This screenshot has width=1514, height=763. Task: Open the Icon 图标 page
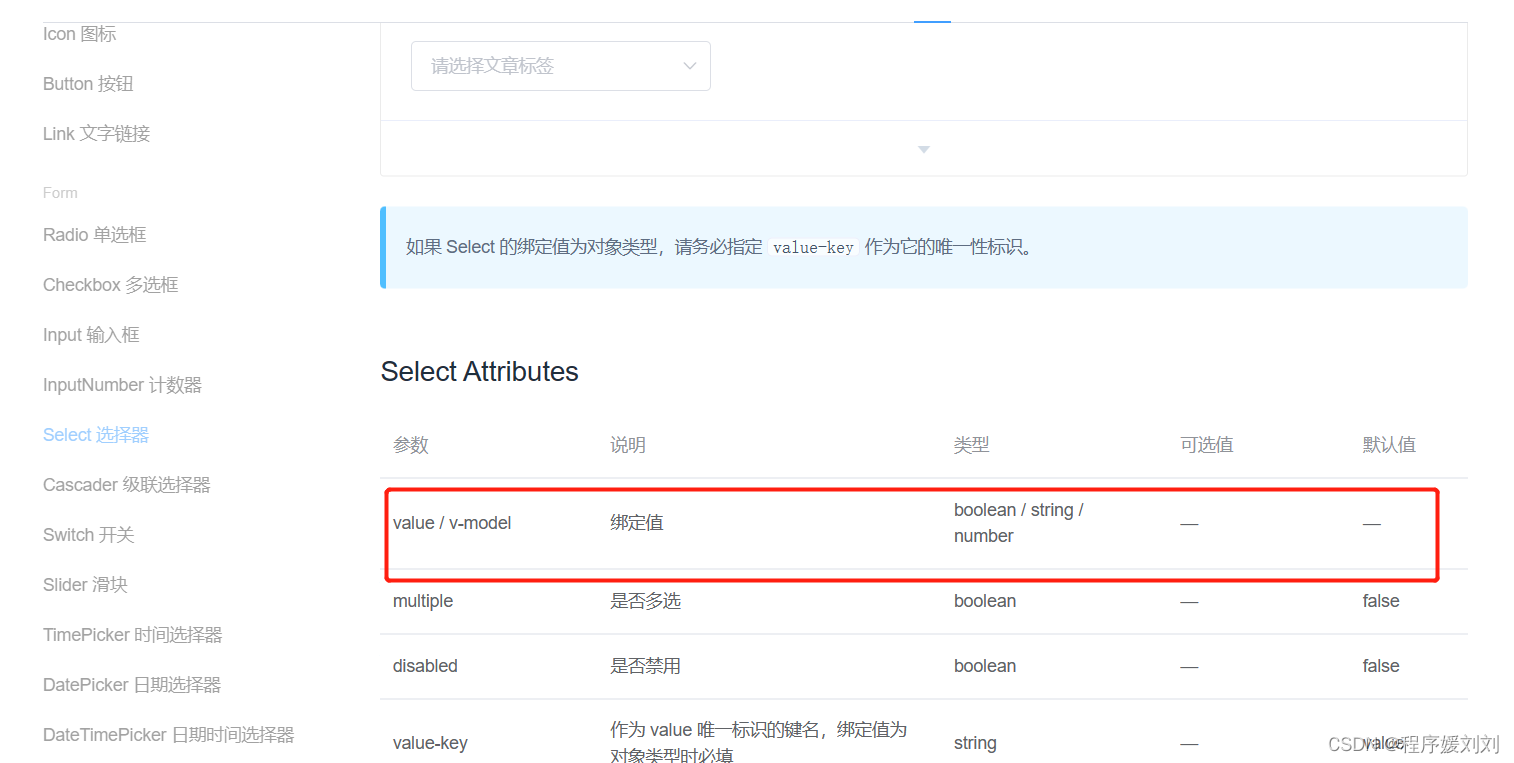tap(79, 33)
